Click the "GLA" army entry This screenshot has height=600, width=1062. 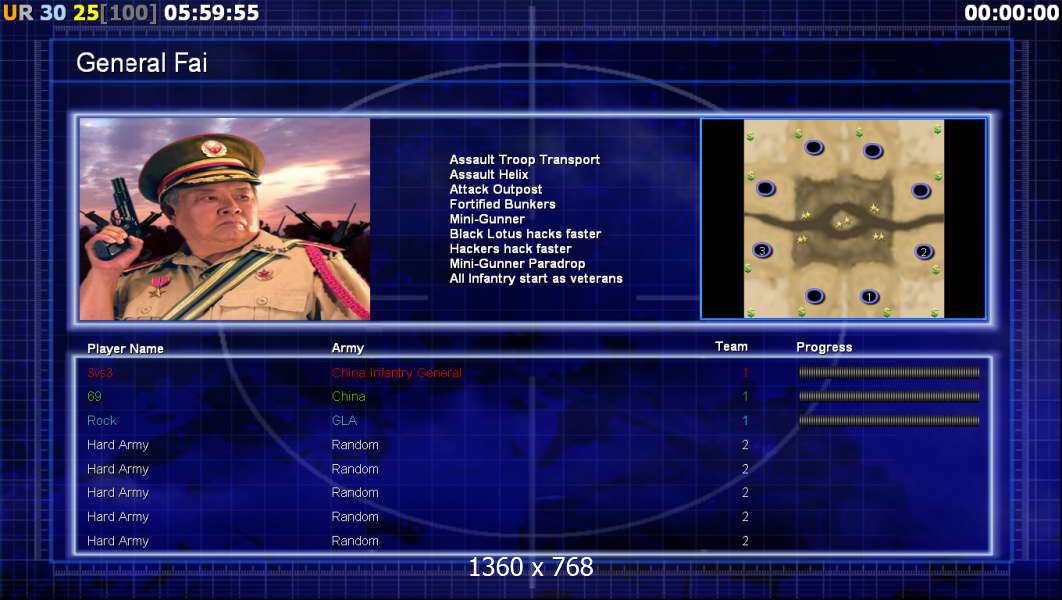(x=344, y=421)
